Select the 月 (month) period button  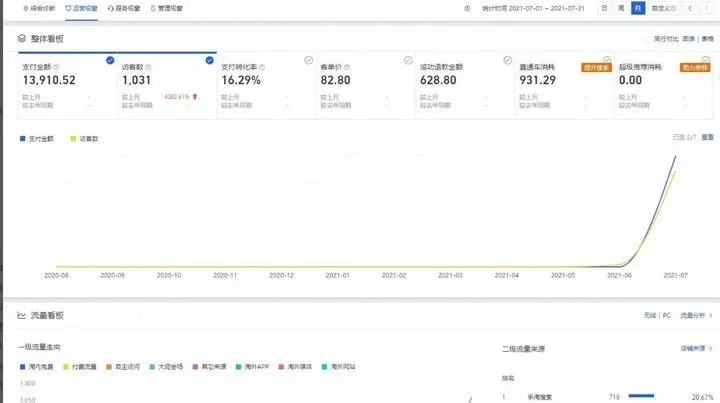tap(638, 8)
